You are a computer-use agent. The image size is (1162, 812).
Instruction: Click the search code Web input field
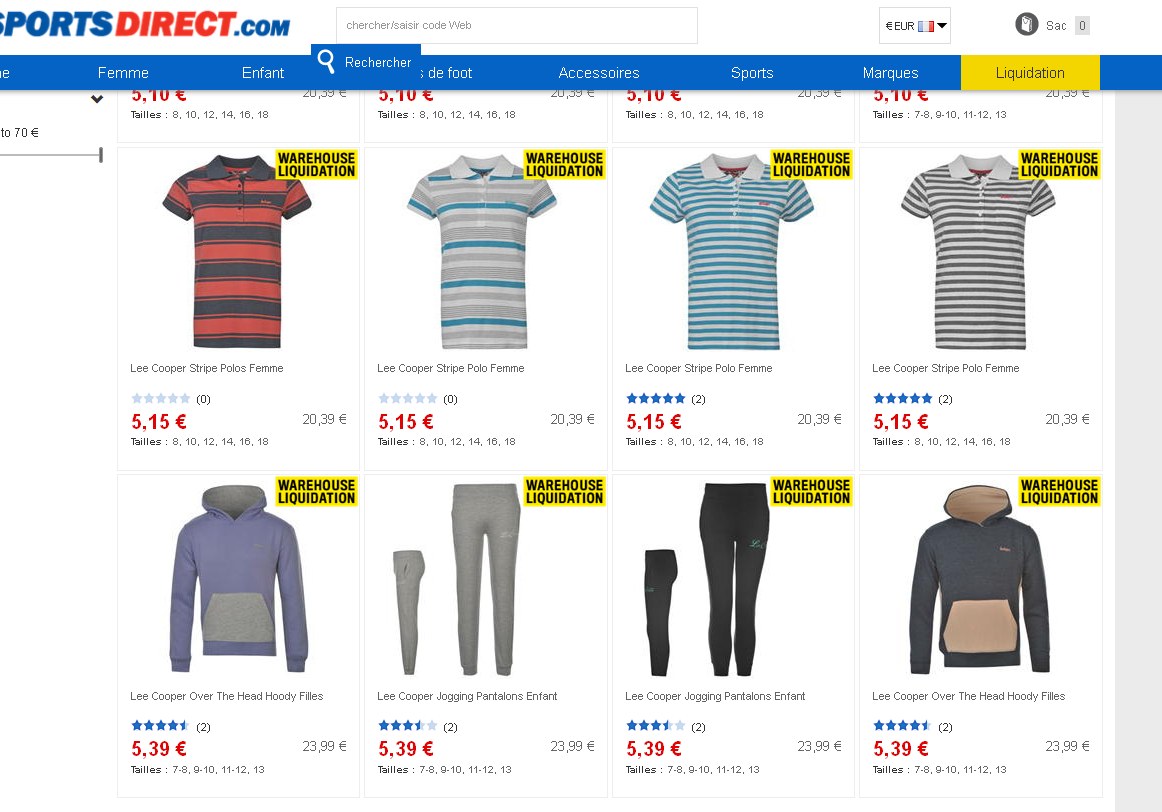point(517,25)
